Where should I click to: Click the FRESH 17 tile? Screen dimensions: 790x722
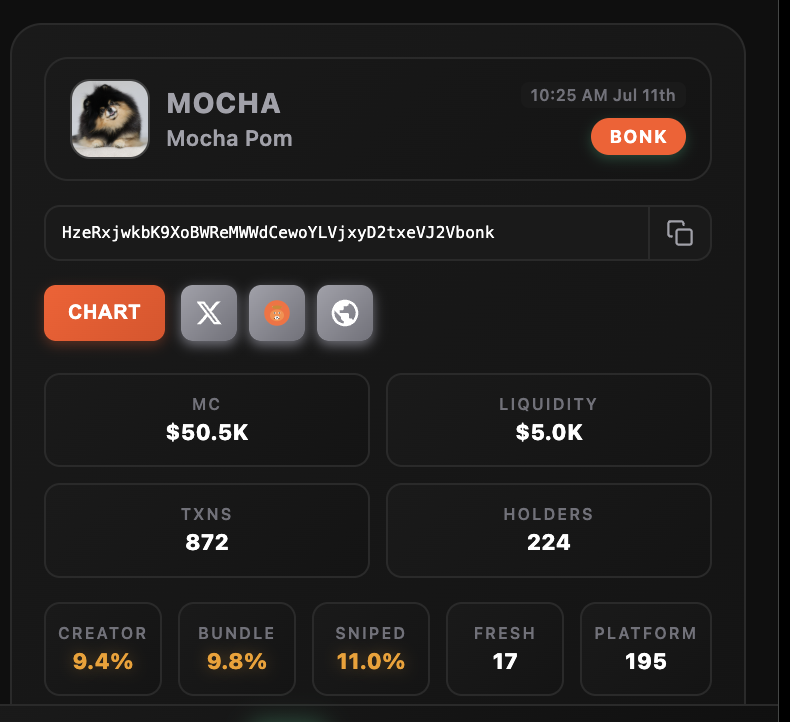tap(505, 649)
